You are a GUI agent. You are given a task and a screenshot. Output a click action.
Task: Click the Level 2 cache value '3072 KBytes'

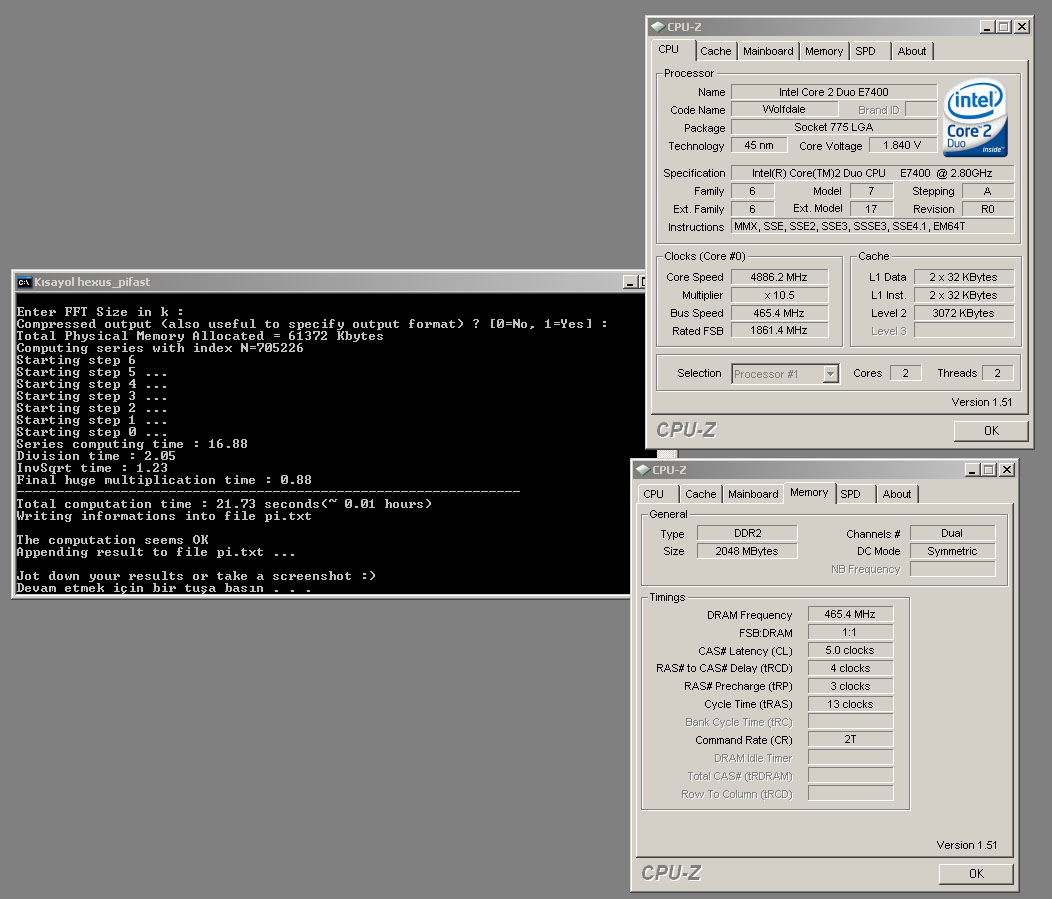tap(963, 313)
